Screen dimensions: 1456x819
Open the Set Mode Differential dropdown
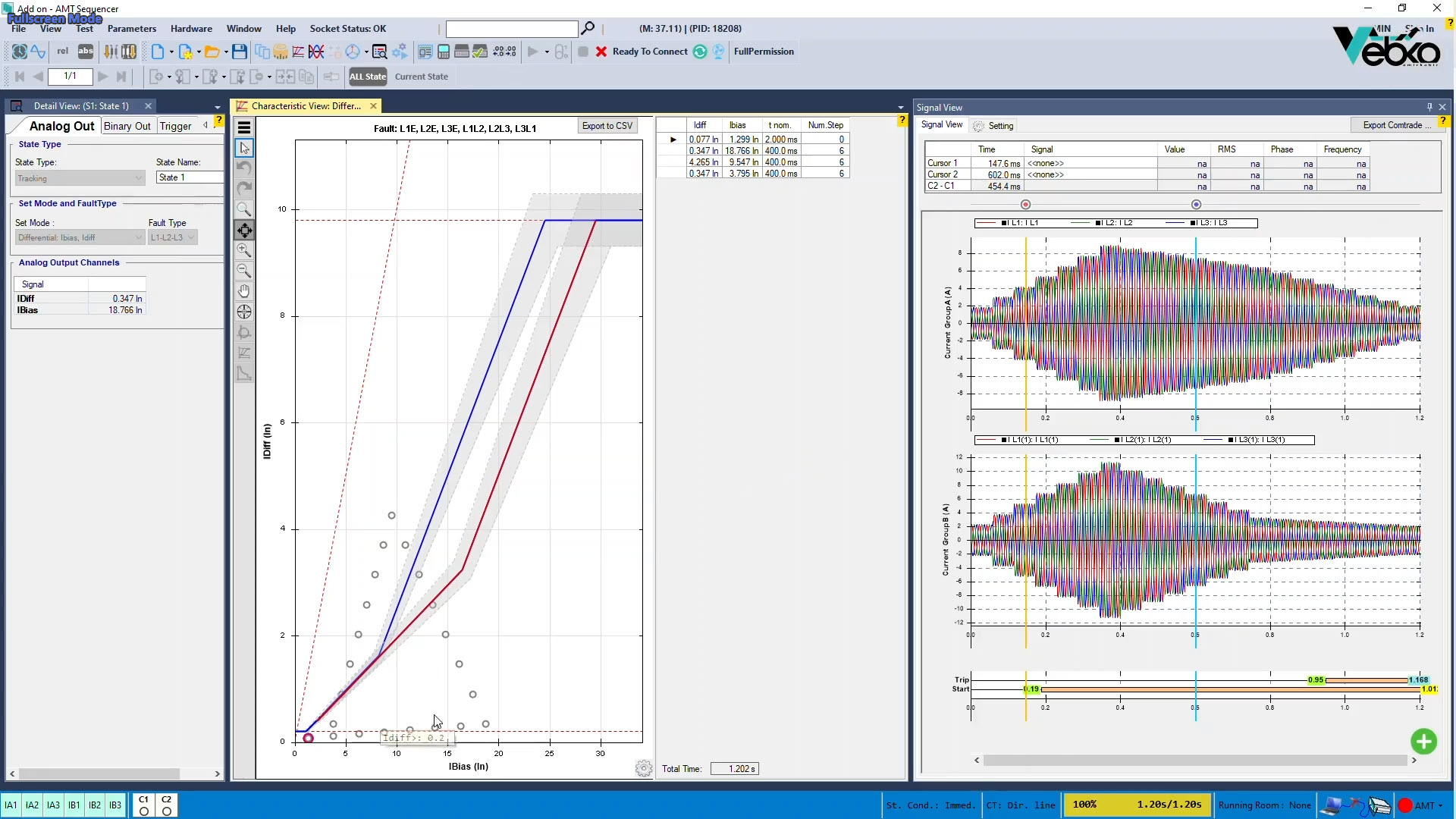coord(80,237)
